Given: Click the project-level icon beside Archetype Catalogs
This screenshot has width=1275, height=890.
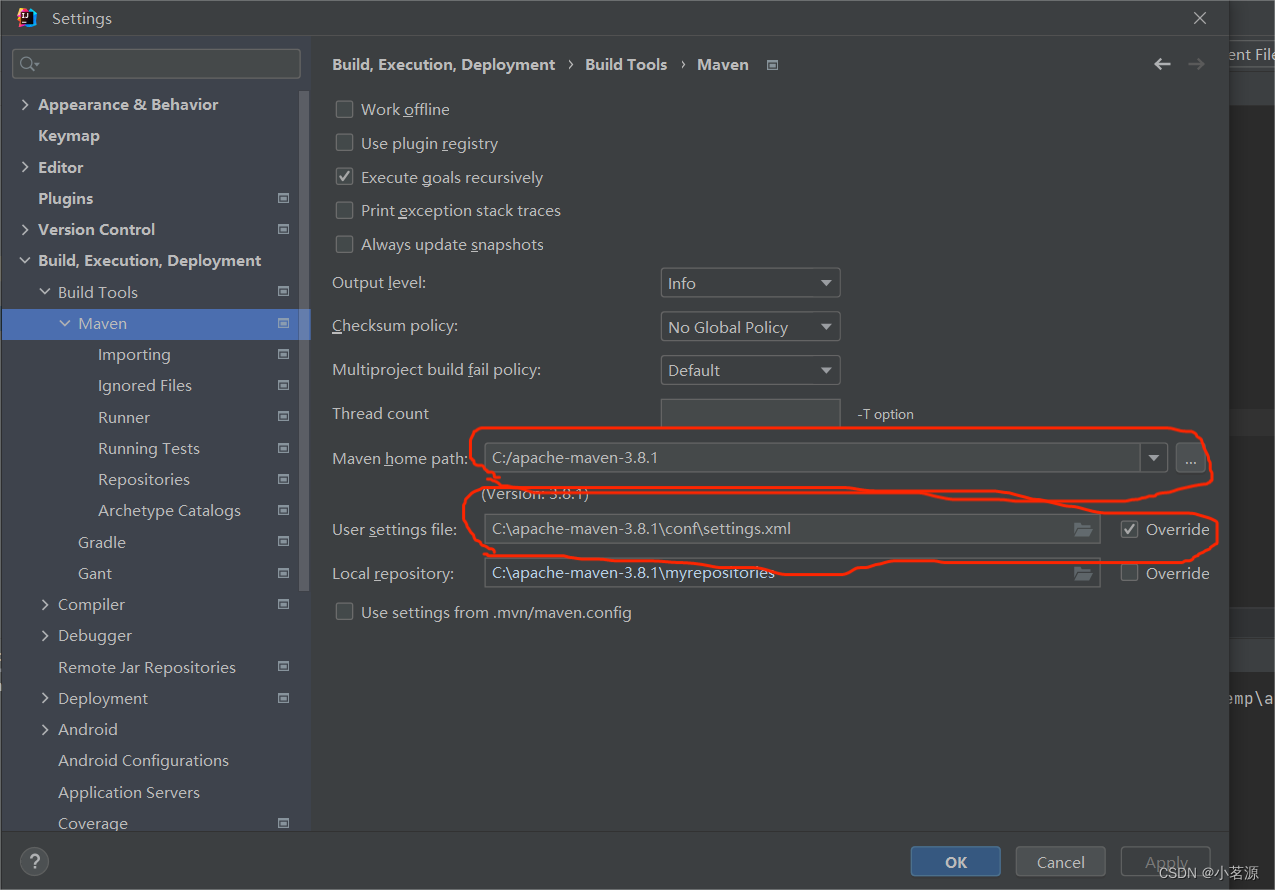Looking at the screenshot, I should [283, 510].
